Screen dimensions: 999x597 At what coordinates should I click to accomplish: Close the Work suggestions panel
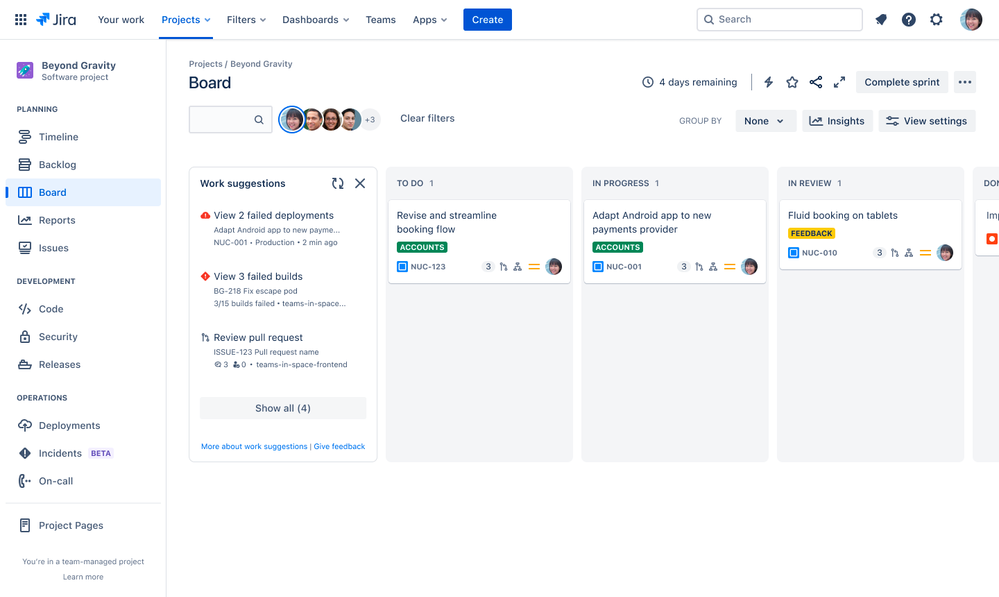click(x=360, y=183)
